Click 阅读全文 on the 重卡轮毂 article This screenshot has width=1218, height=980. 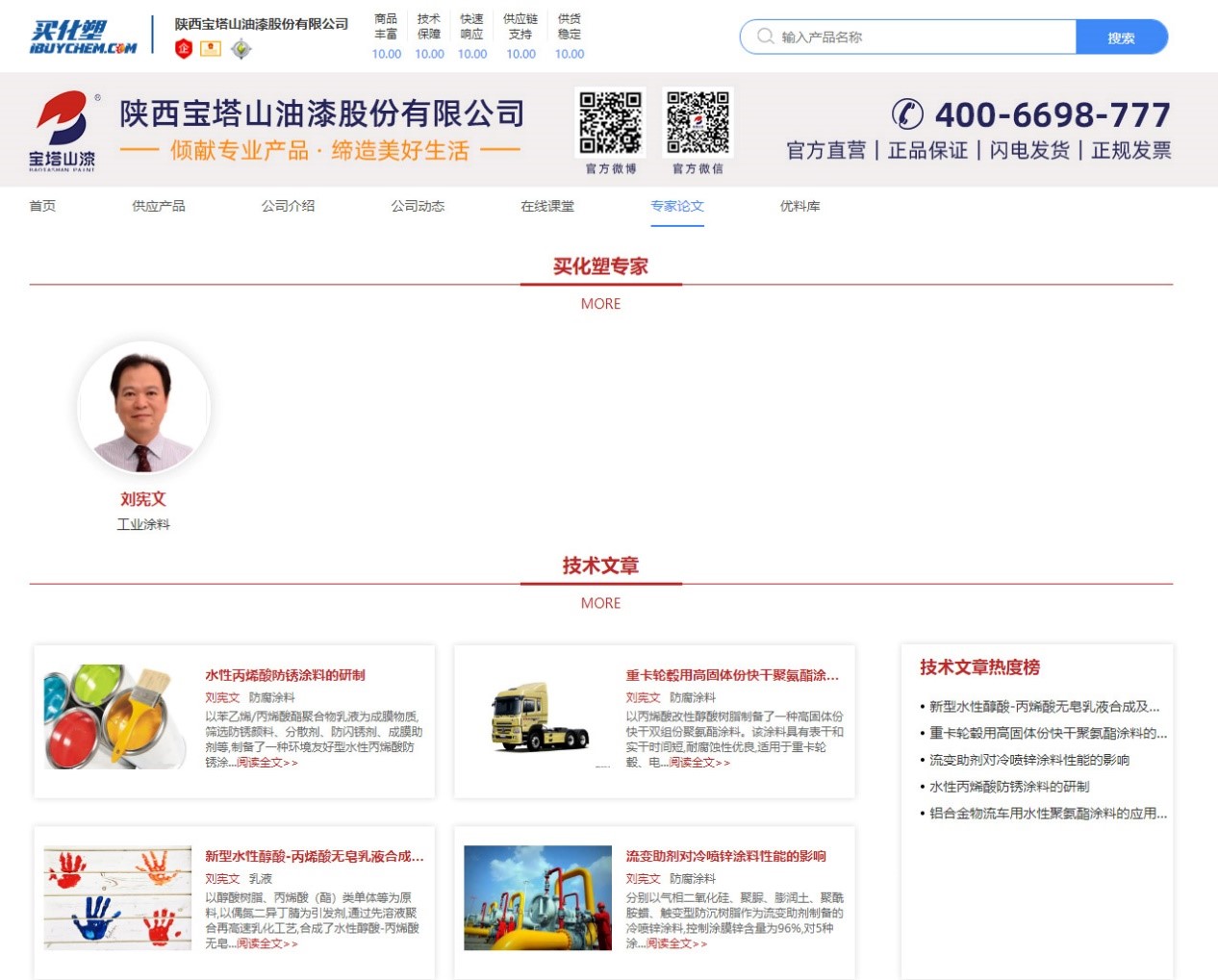click(x=699, y=763)
